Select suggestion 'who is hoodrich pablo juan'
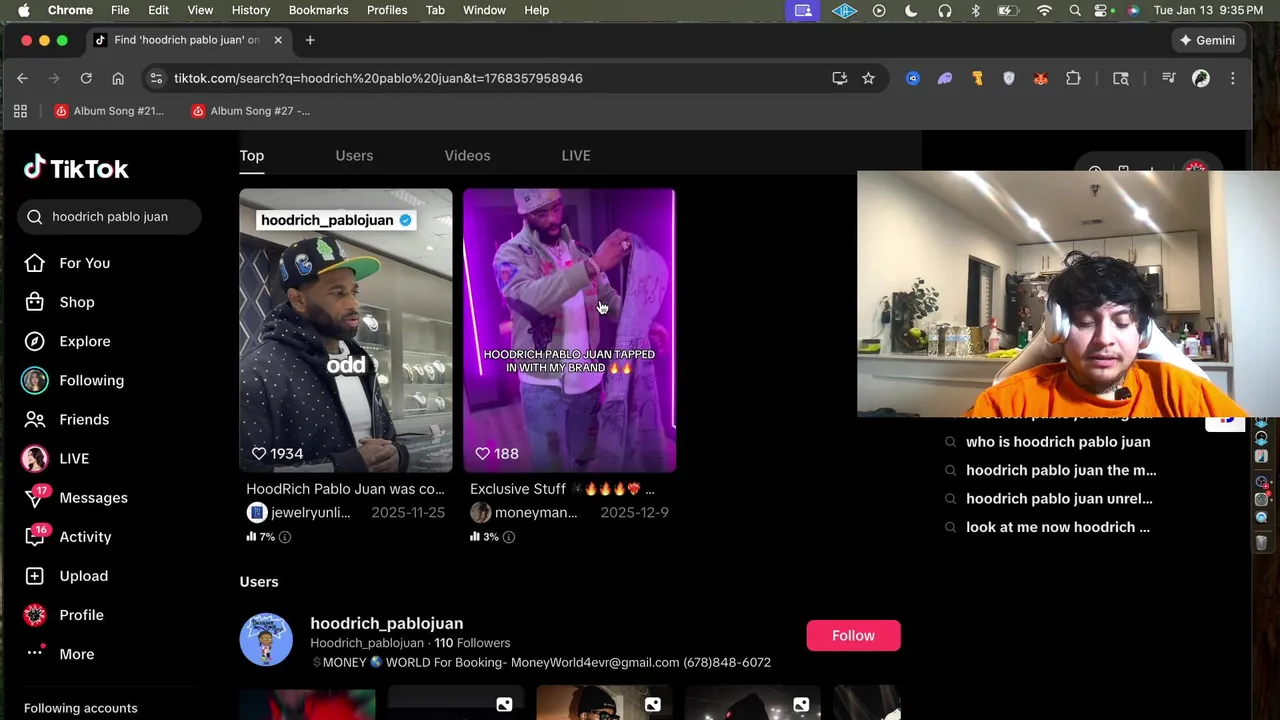 [1058, 442]
